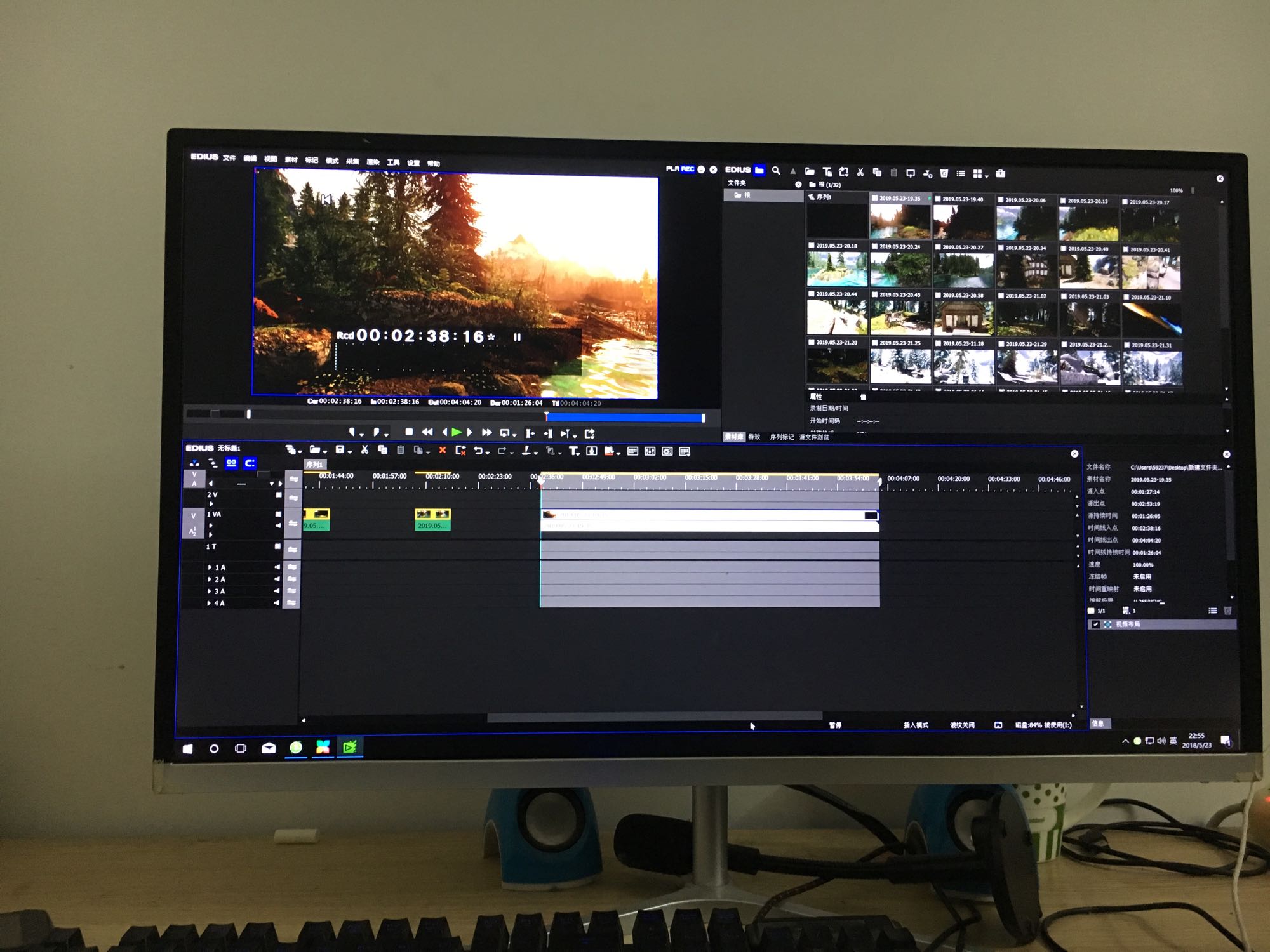Switch to the 特效 tab
Screen dimensions: 1270x952
point(754,437)
